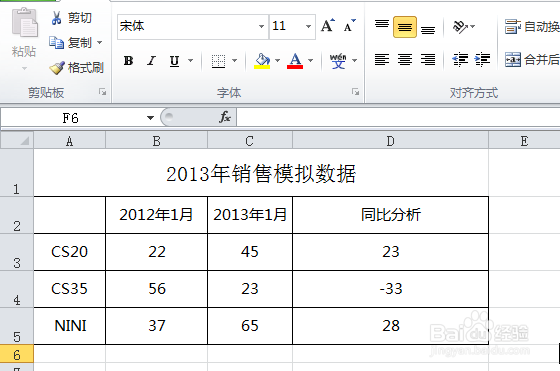Select cell 2012年1月
The height and width of the screenshot is (371, 560).
point(156,215)
